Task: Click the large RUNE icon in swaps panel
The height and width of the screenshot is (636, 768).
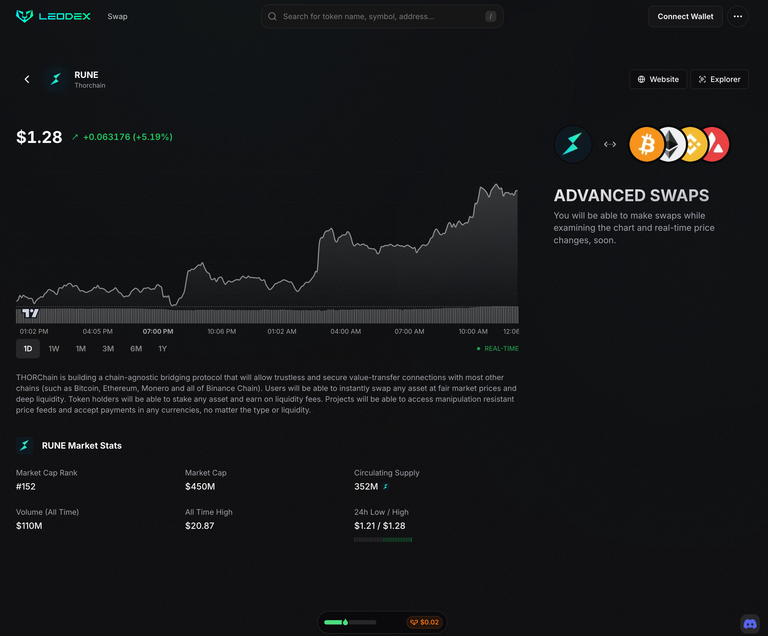Action: 573,144
